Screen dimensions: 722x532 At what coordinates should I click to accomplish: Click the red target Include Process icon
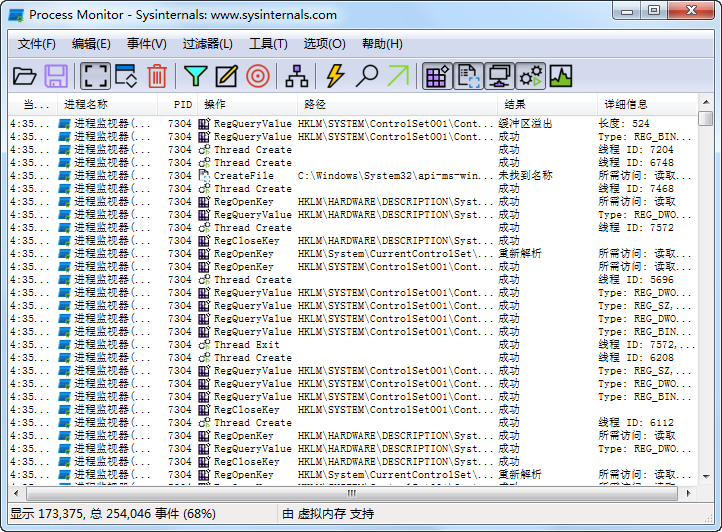click(x=258, y=76)
